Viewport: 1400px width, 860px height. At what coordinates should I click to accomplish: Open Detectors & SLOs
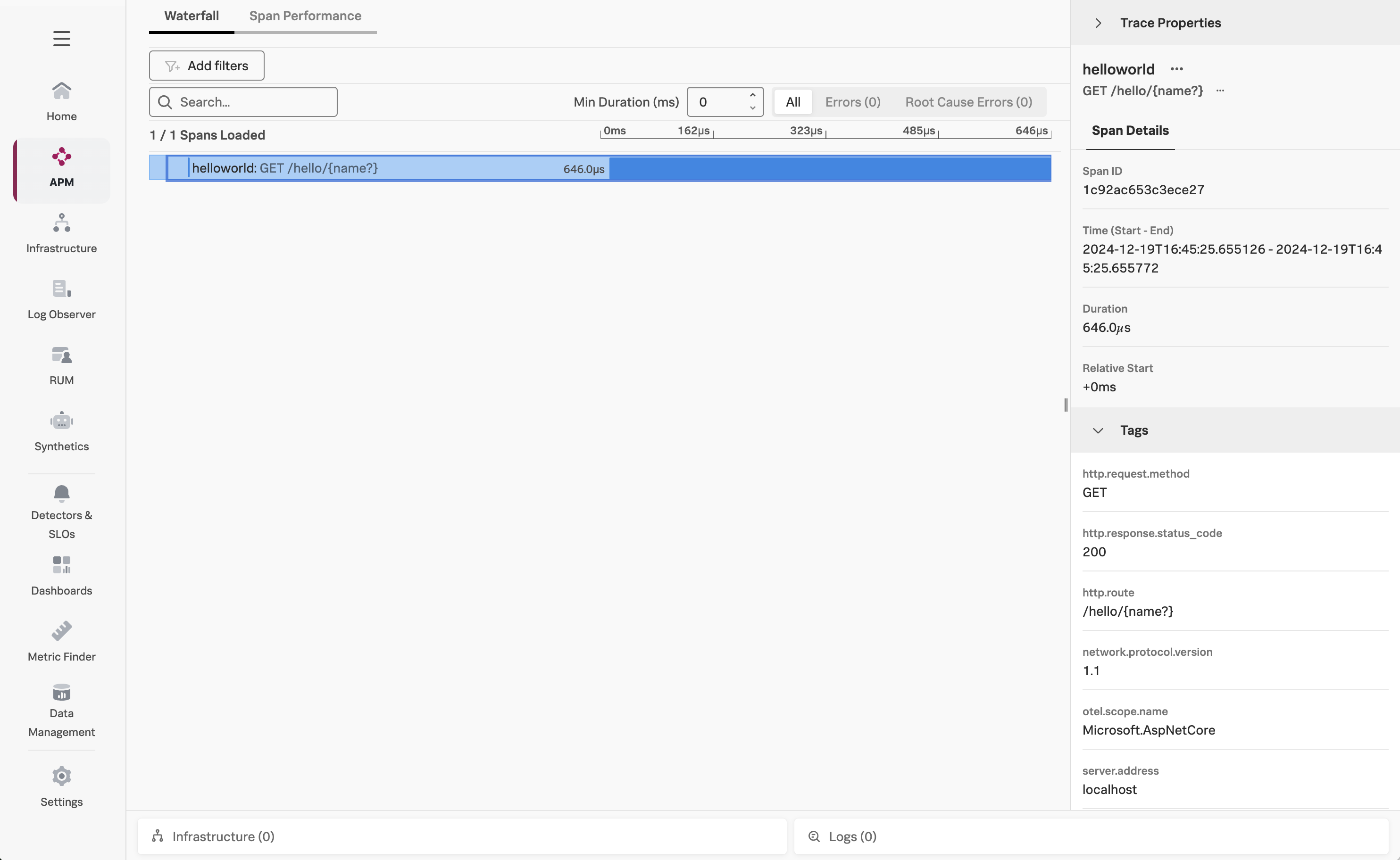pos(61,511)
